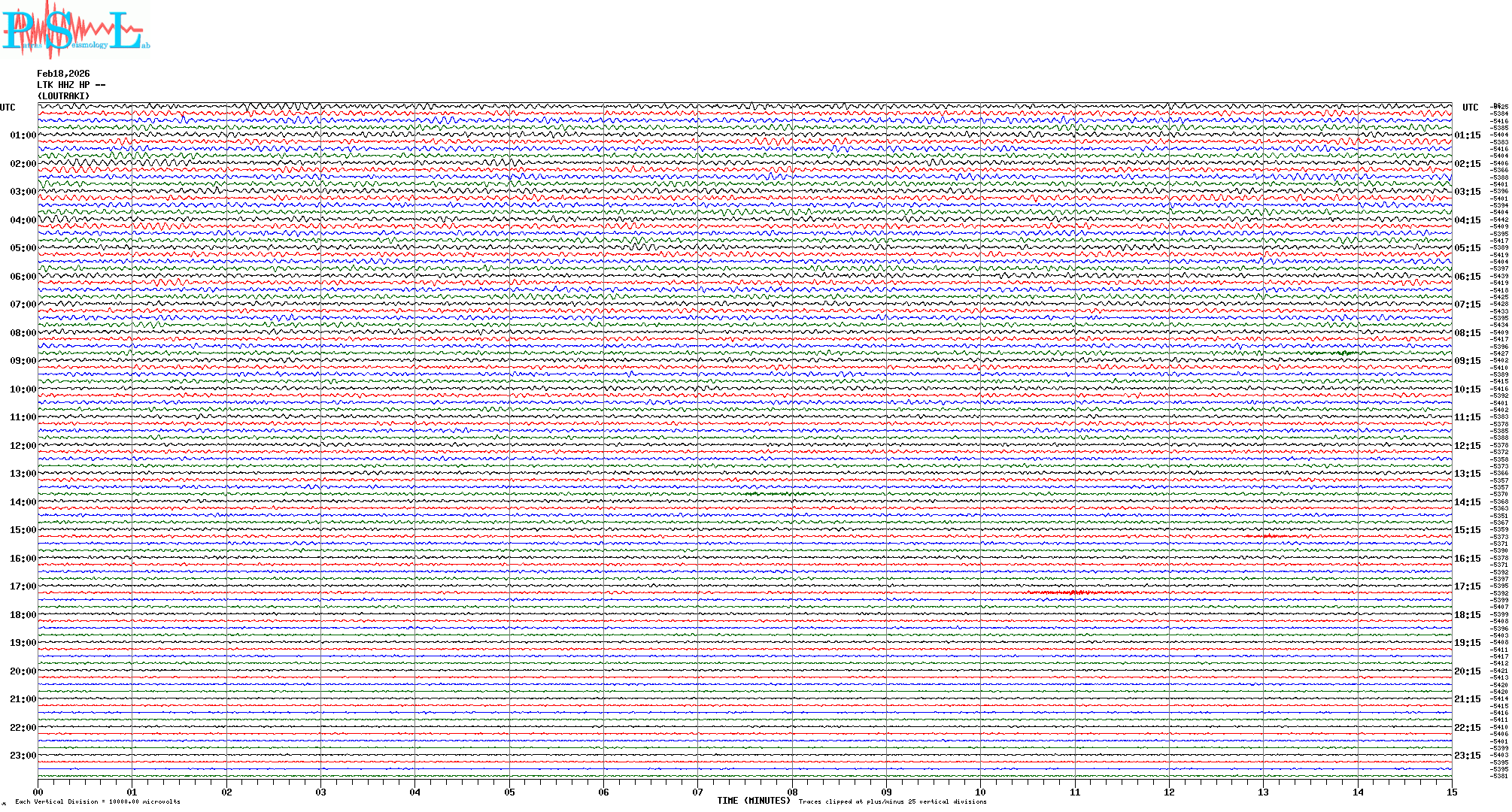Click the PSL seismology lab logo

(x=74, y=29)
